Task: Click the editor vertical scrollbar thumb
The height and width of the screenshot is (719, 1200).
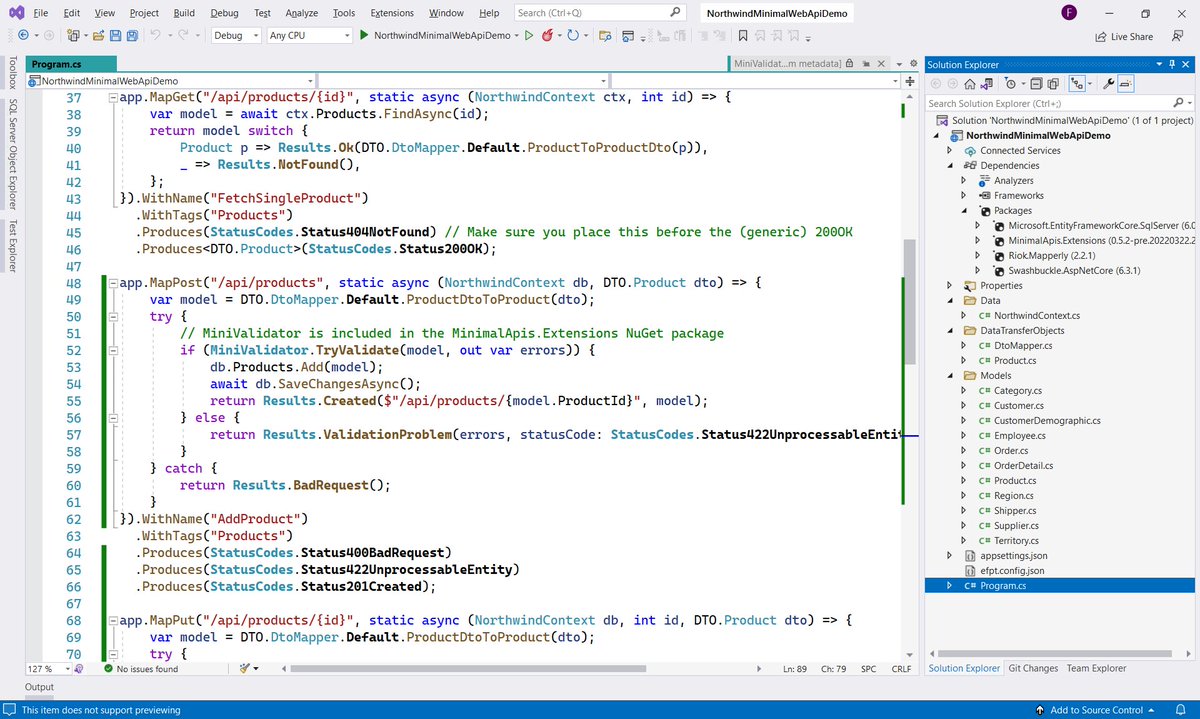Action: [909, 302]
